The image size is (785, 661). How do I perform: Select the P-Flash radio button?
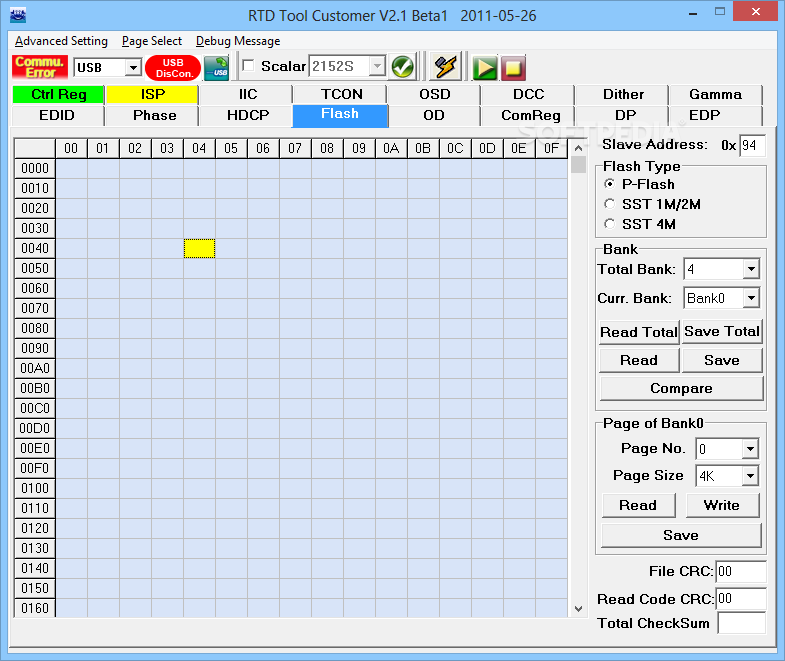coord(609,184)
